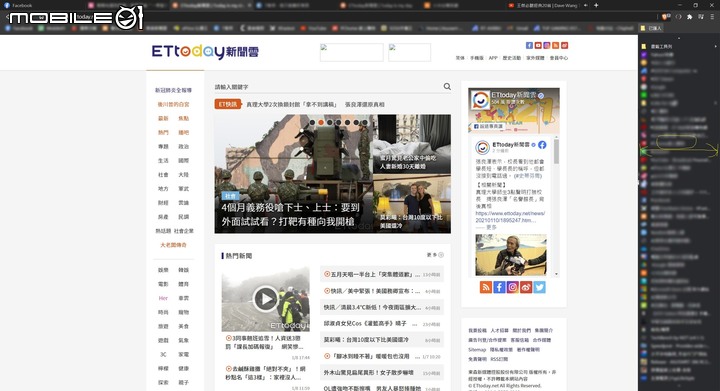Select the third carousel dot indicator

pos(329,123)
